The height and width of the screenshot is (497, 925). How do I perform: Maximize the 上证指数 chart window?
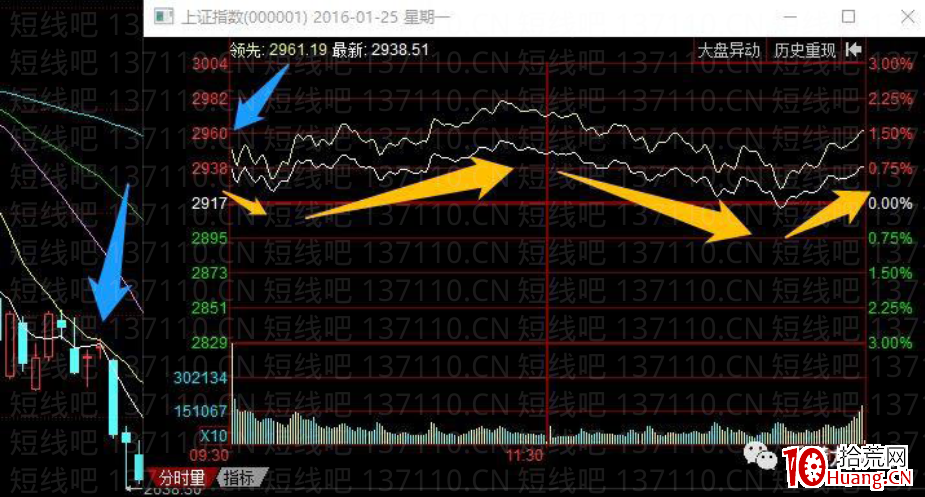848,16
